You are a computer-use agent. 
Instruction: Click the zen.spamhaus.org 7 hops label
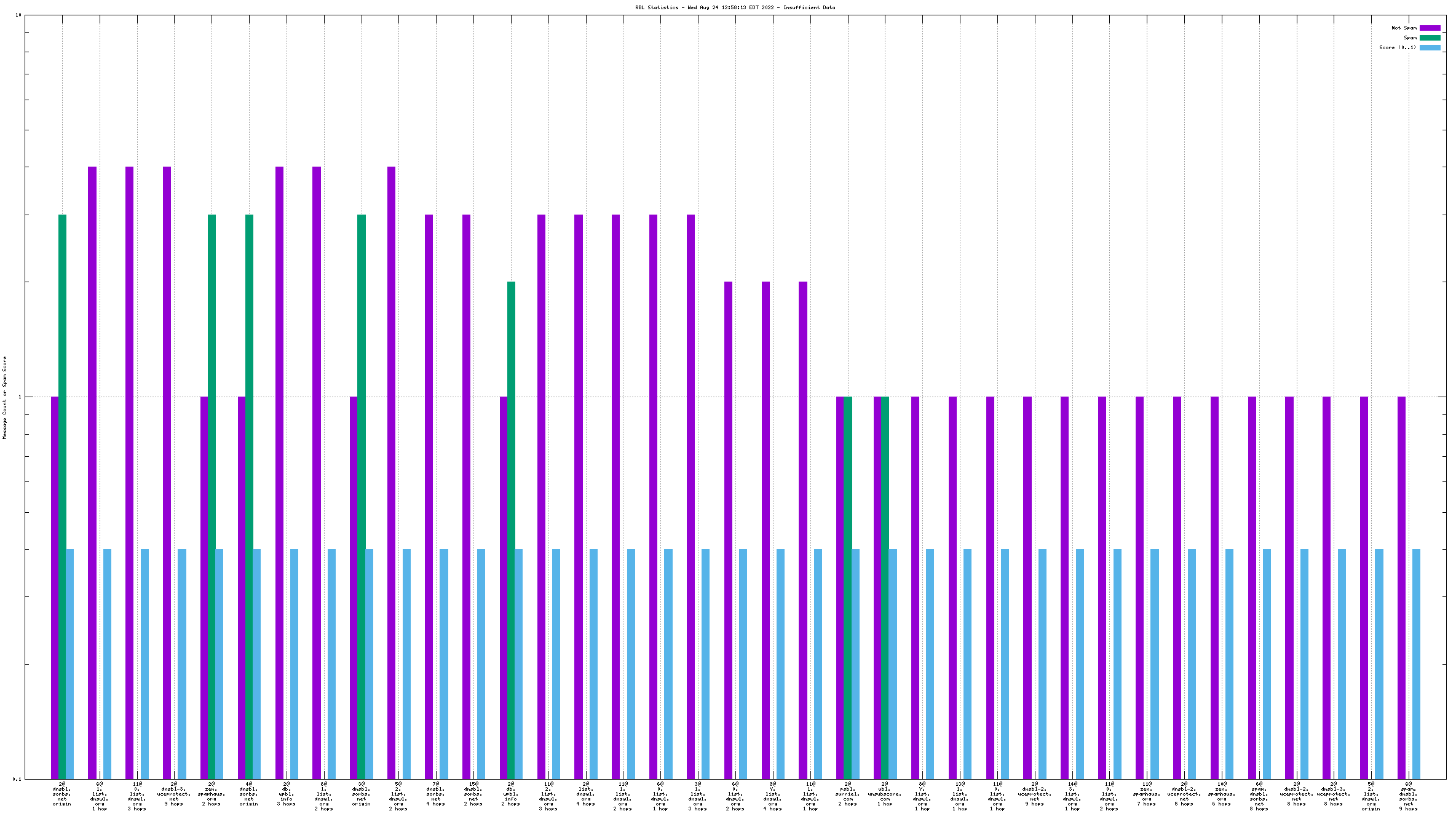(x=1147, y=794)
